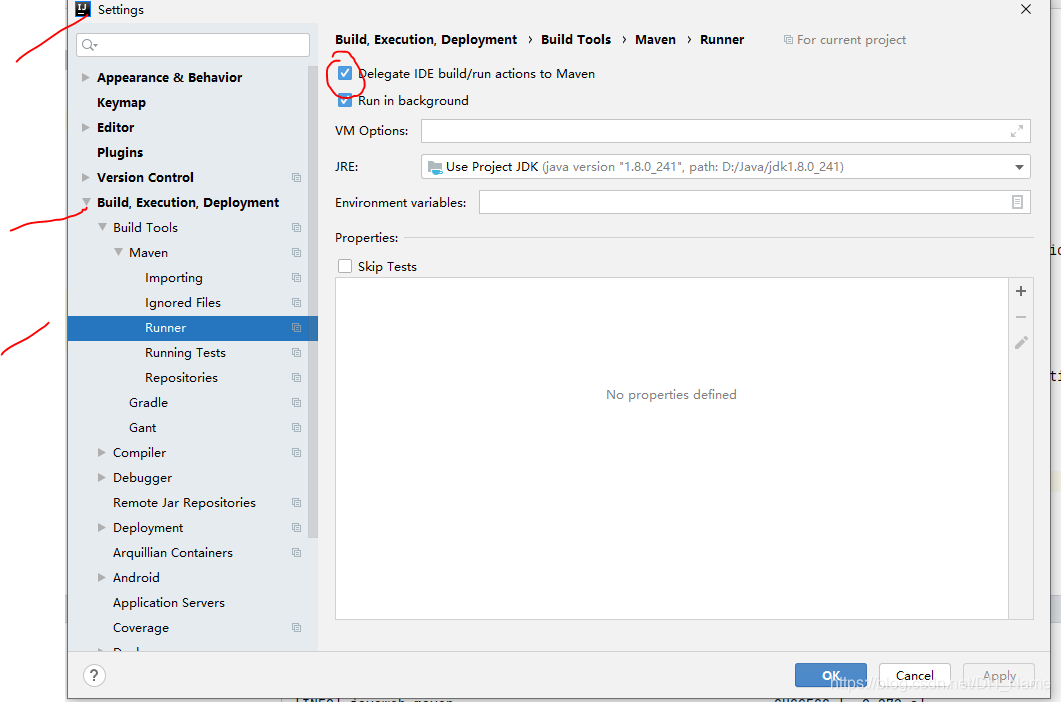
Task: Open Coverage settings page
Action: point(141,628)
